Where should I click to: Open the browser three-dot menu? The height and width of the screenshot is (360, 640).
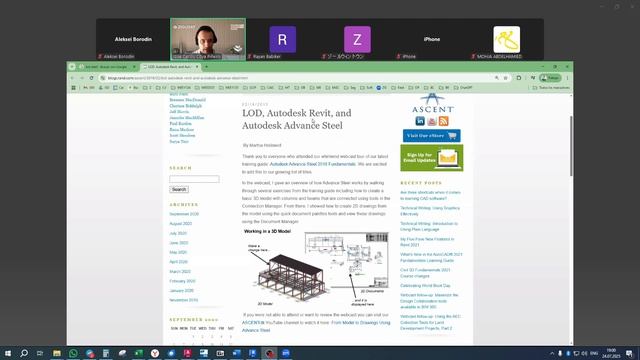pos(567,78)
